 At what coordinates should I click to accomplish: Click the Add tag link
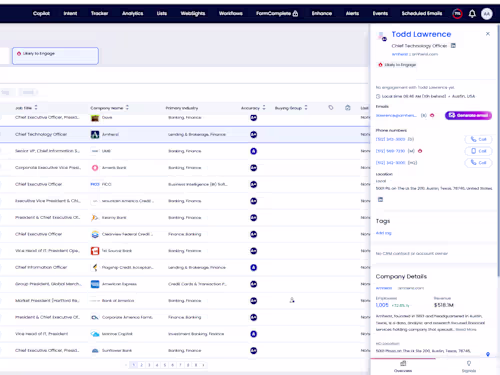click(x=383, y=233)
